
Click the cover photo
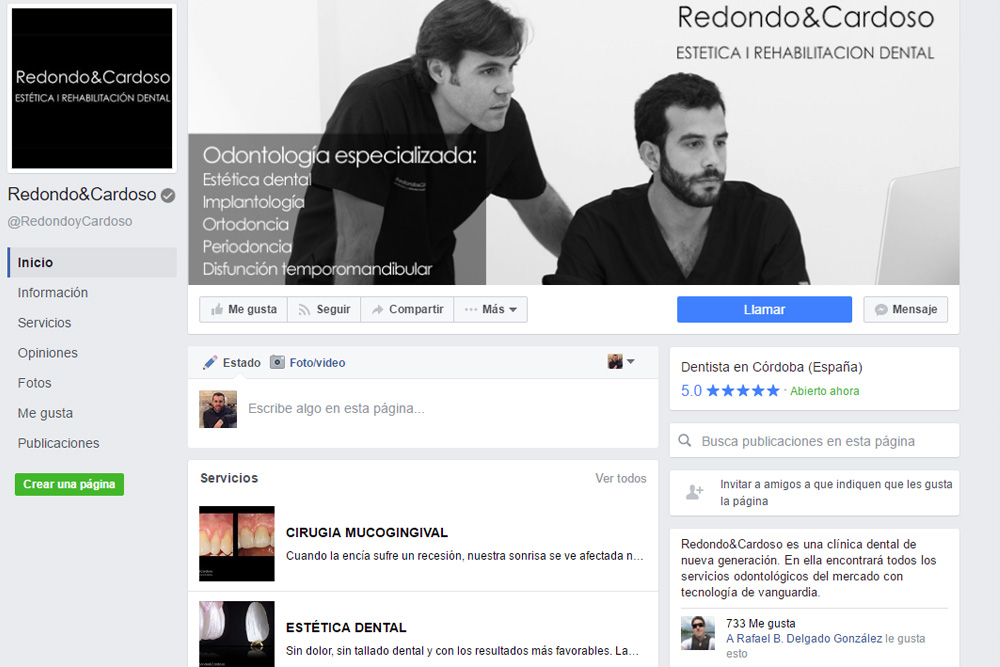click(x=573, y=142)
